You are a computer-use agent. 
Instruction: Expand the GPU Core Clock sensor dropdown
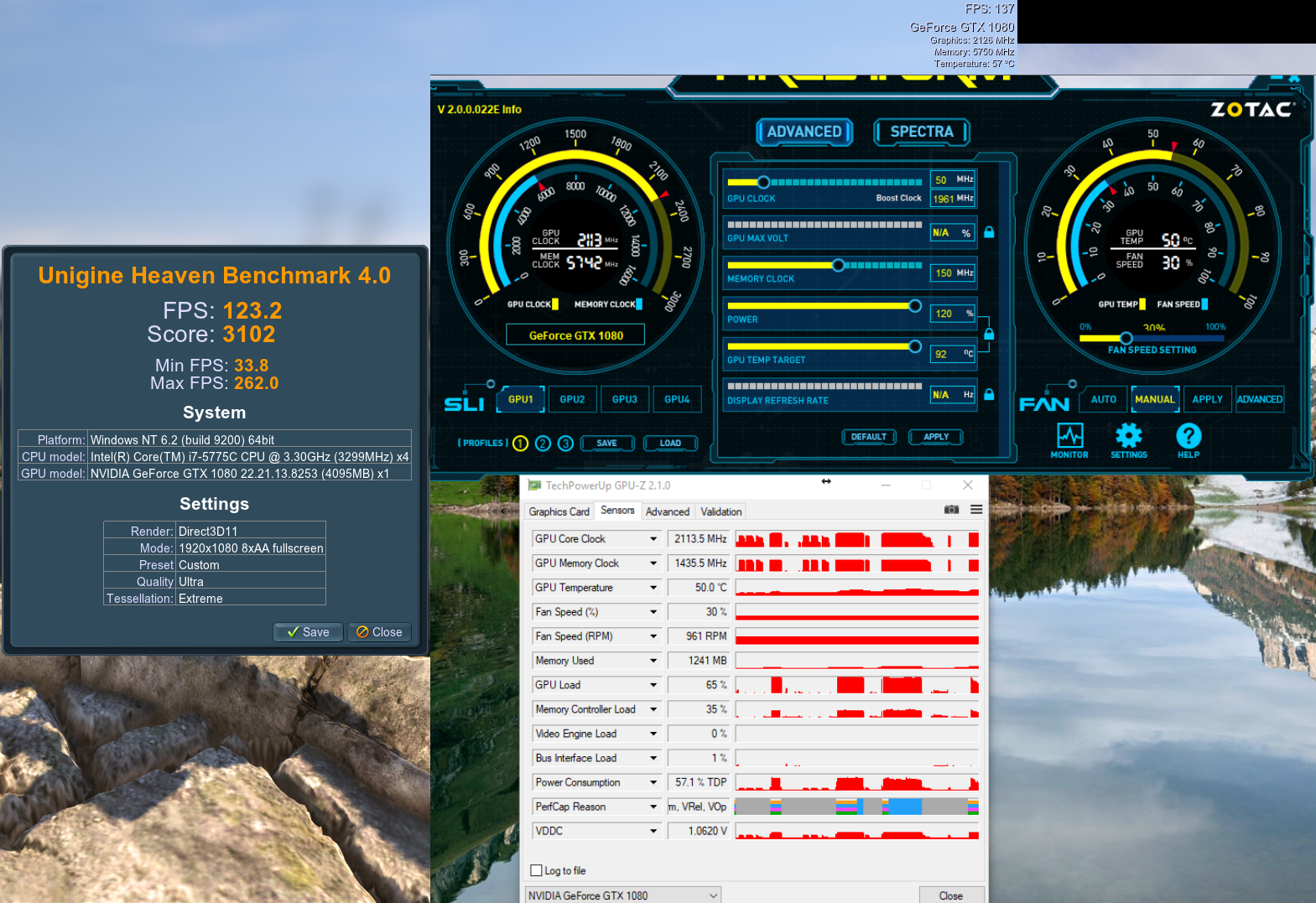pos(653,539)
